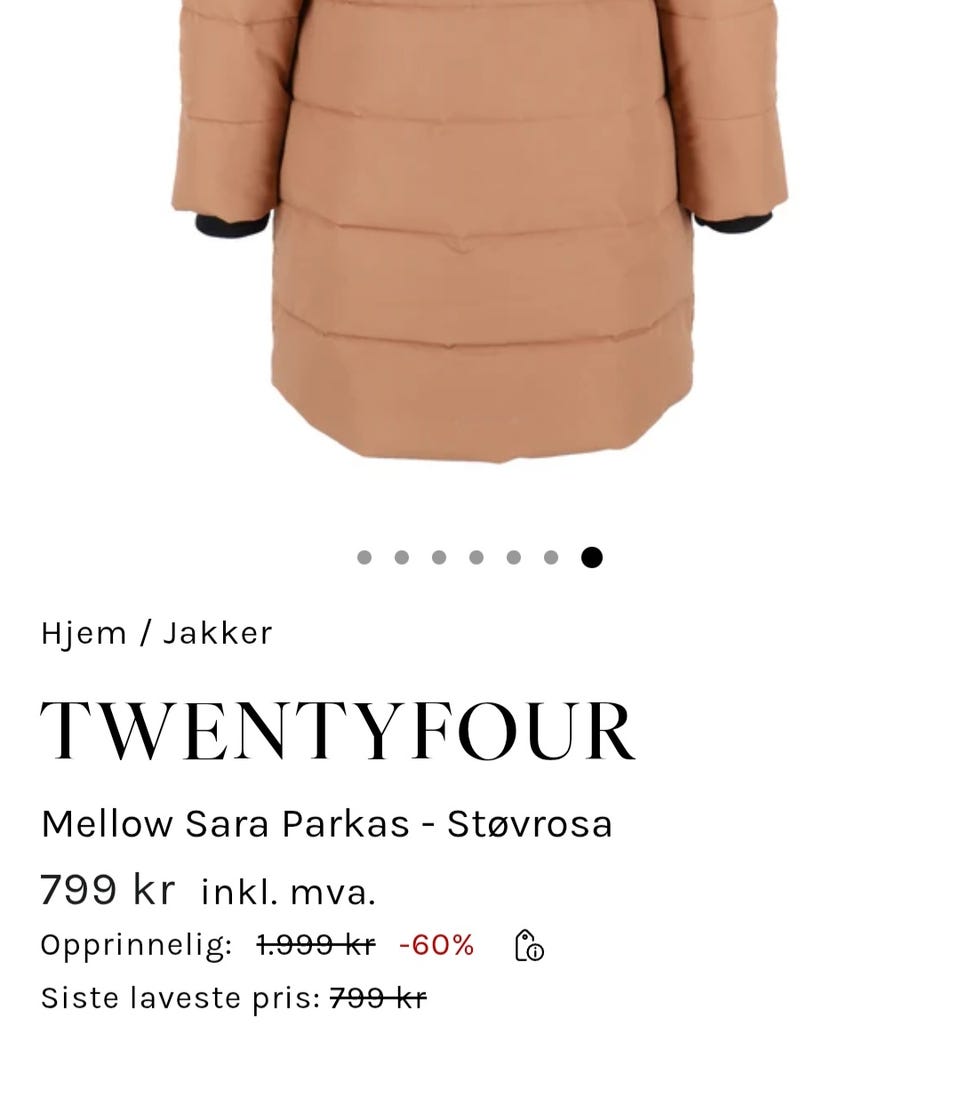This screenshot has height=1115, width=960.
Task: Jump to the fifth carousel image dot
Action: coord(513,558)
